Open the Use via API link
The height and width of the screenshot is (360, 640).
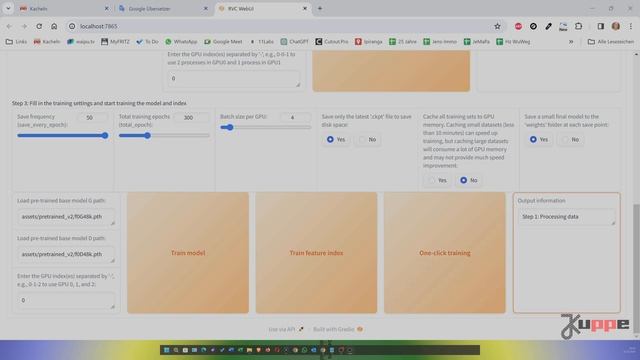(286, 329)
